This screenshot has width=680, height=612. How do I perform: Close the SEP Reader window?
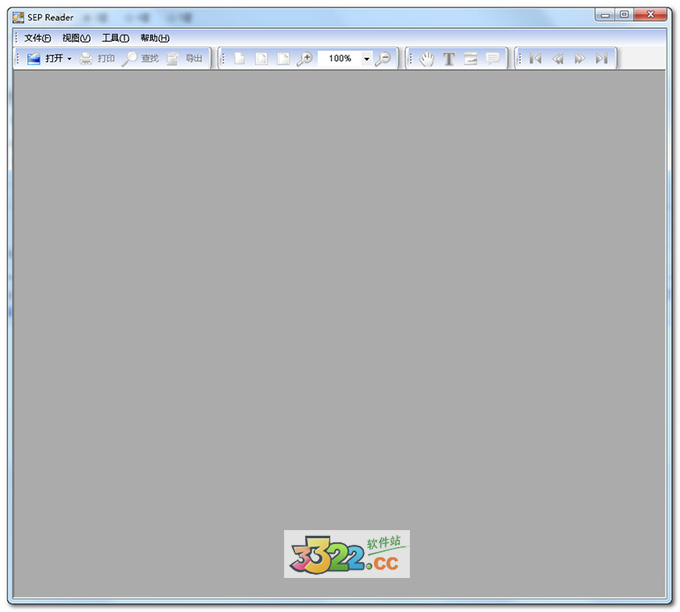pyautogui.click(x=650, y=15)
